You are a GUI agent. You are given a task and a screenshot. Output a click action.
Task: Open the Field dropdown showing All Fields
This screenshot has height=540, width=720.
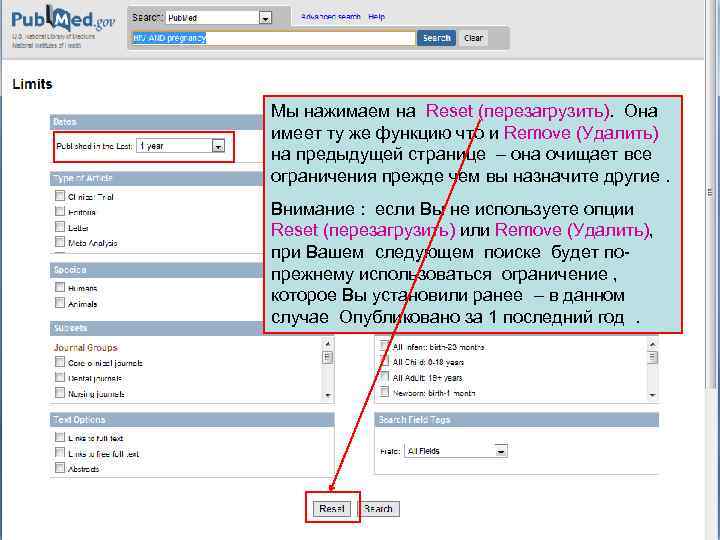click(x=456, y=451)
